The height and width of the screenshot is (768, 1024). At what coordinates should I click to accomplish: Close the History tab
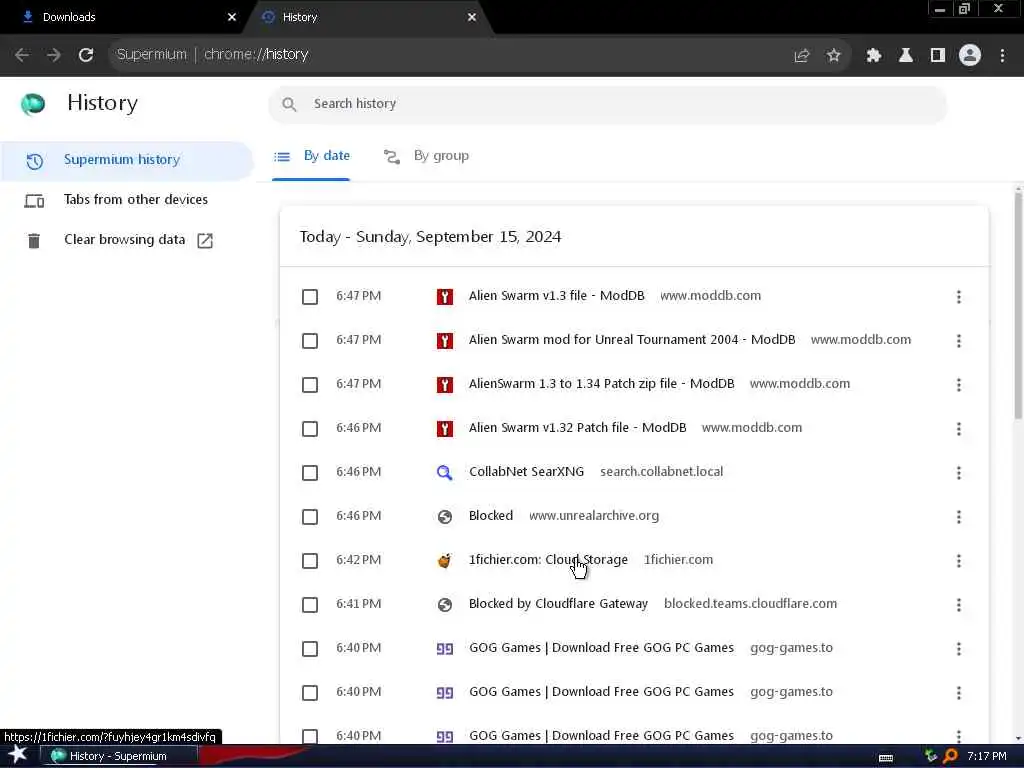[472, 17]
